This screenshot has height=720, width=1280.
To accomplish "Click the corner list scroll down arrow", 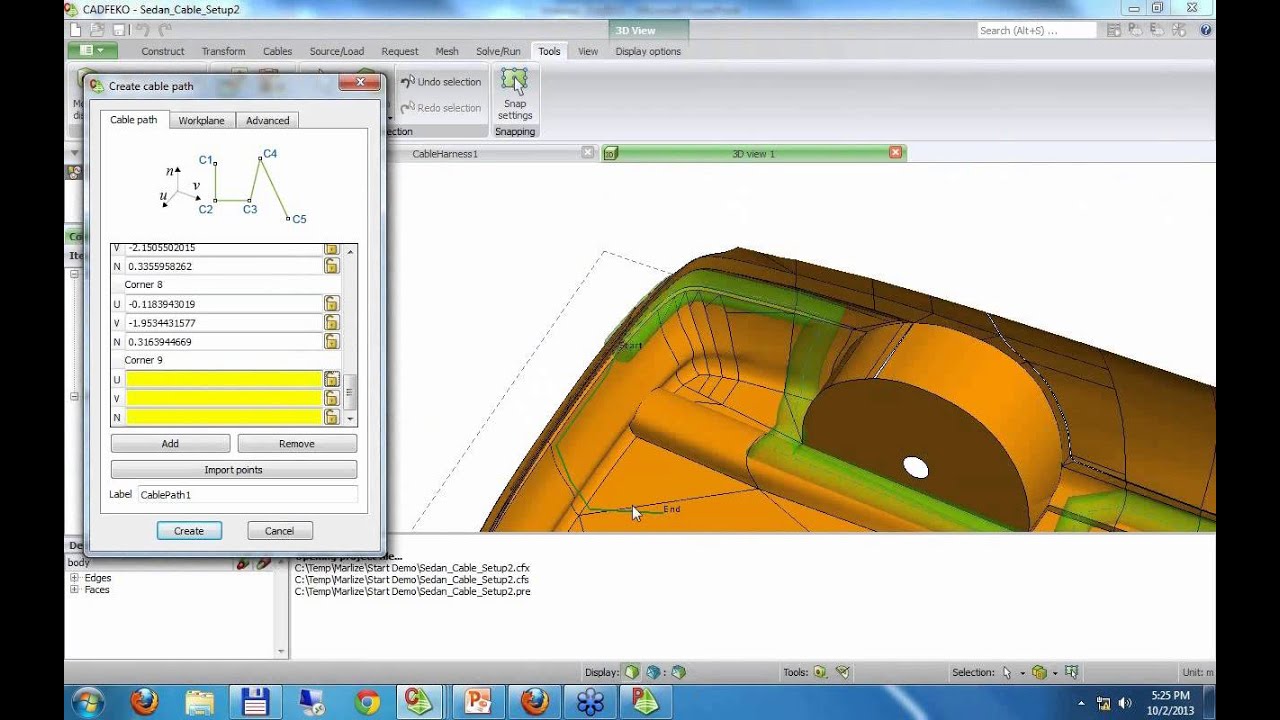I will 350,419.
